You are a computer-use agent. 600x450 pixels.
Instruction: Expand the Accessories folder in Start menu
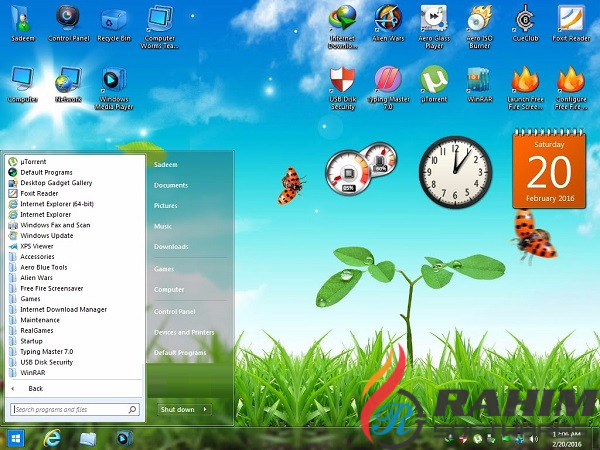click(x=37, y=256)
